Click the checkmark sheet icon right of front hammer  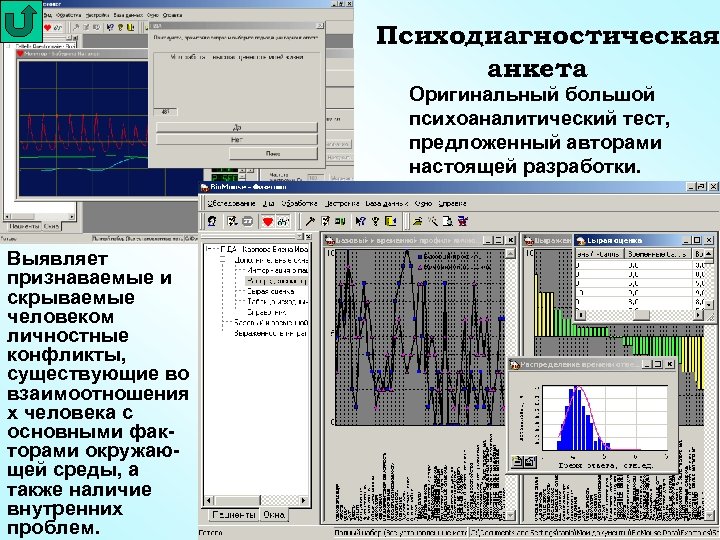(x=326, y=222)
